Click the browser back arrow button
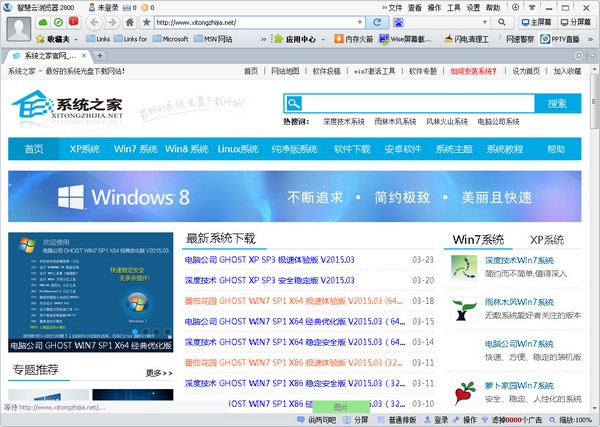The width and height of the screenshot is (600, 427). tap(95, 22)
